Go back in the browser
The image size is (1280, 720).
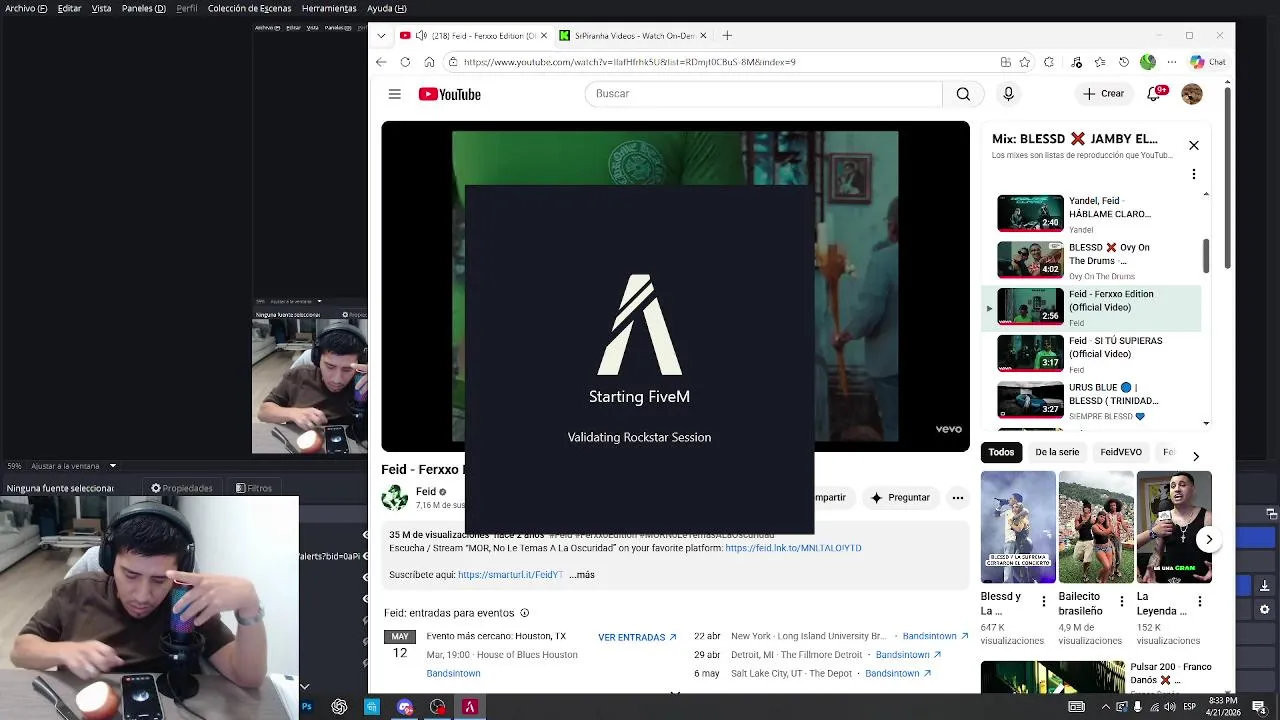coord(381,62)
